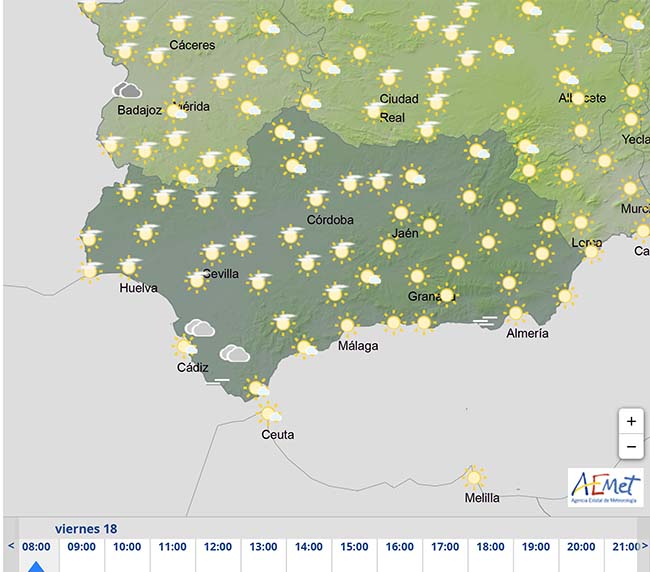Click the sun icon above Huelva label
This screenshot has height=572, width=650.
pyautogui.click(x=129, y=267)
